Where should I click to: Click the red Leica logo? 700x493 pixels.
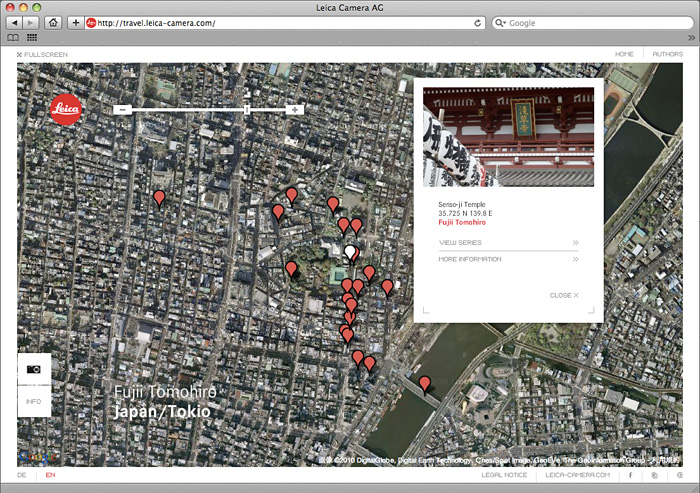tap(66, 109)
